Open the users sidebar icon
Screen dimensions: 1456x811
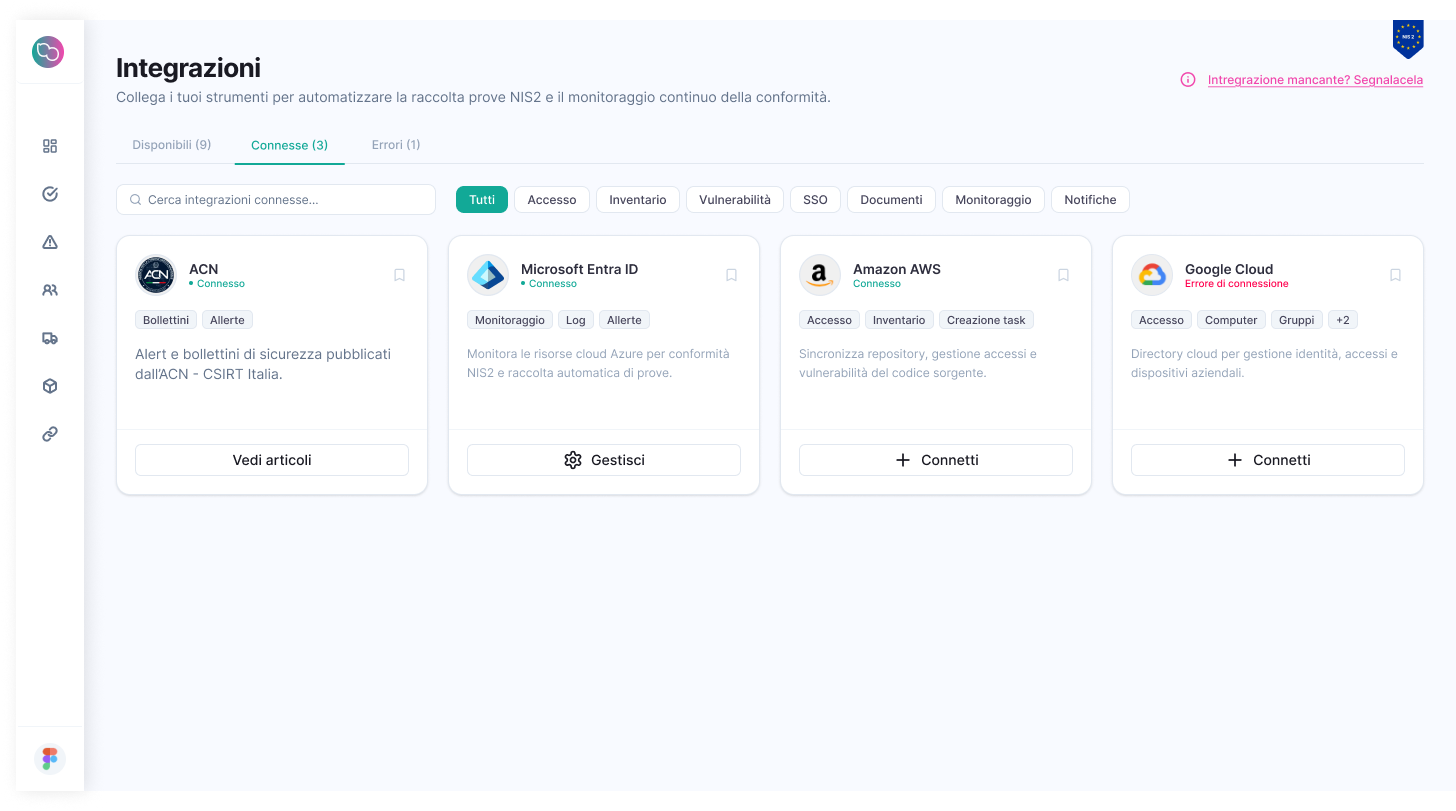point(50,290)
